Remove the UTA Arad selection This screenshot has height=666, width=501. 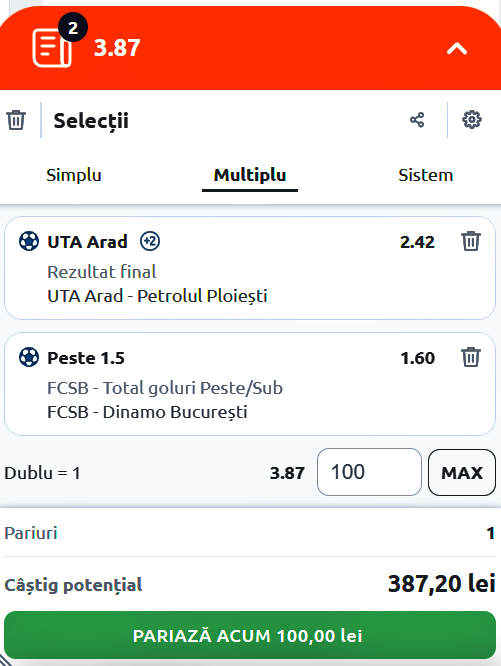click(x=471, y=241)
